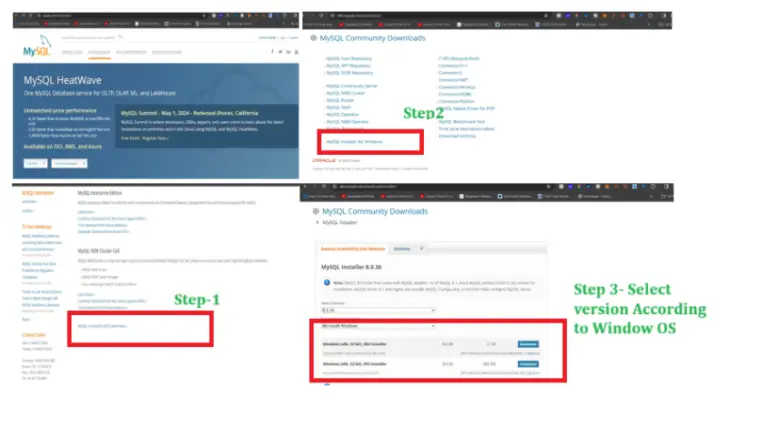Viewport: 768px width, 428px height.
Task: Click the 'MySQL Installer for Windows' link
Action: 354,142
